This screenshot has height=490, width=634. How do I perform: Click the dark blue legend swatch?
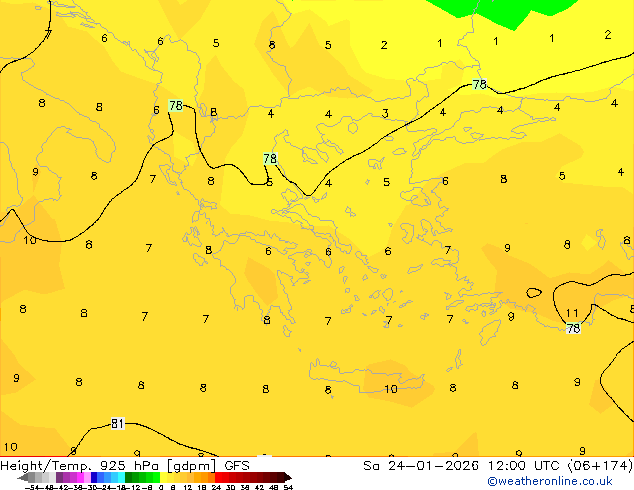94,477
